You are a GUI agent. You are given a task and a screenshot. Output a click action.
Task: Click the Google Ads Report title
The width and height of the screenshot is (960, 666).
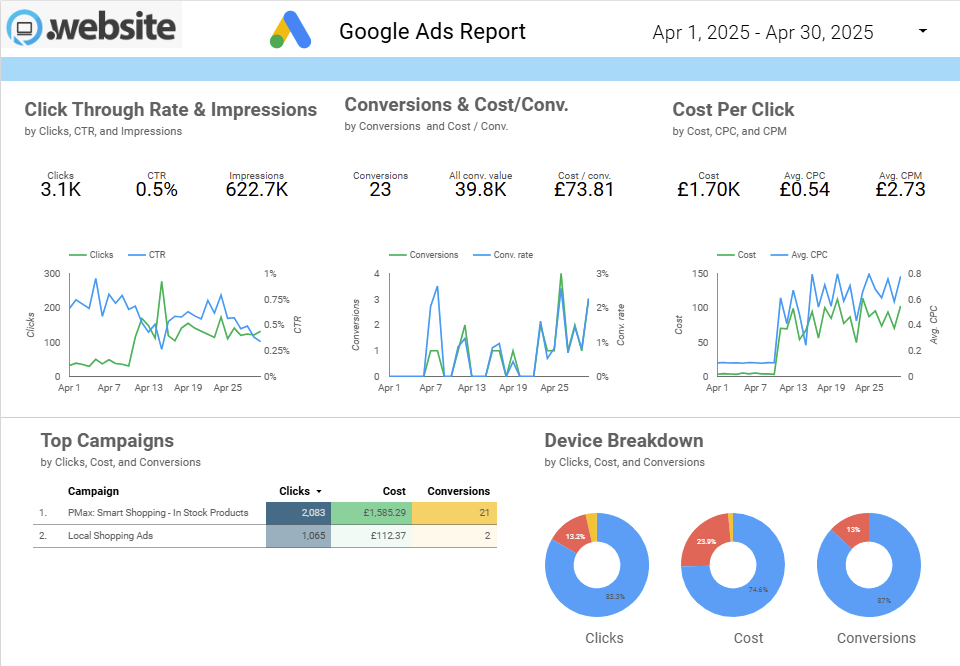(432, 31)
